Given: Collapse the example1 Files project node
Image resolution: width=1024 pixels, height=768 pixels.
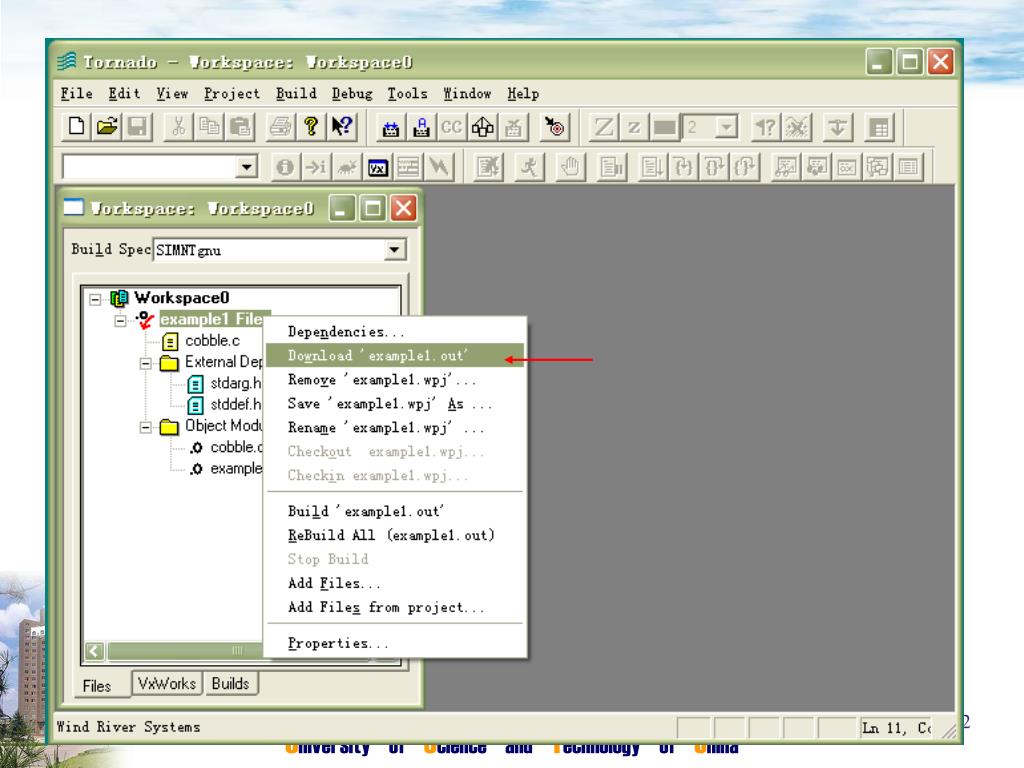Looking at the screenshot, I should [120, 321].
